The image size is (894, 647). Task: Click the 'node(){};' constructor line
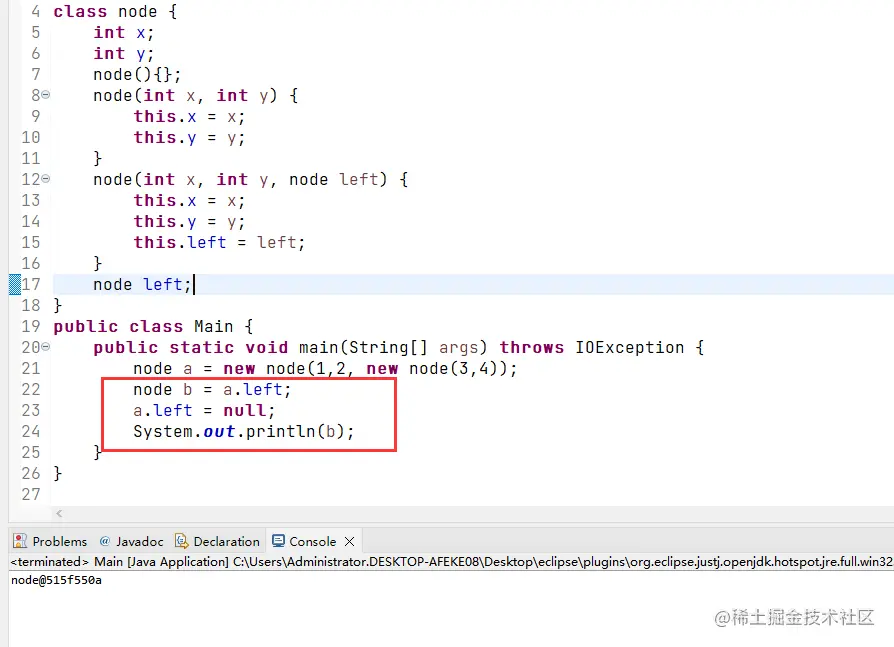[137, 75]
